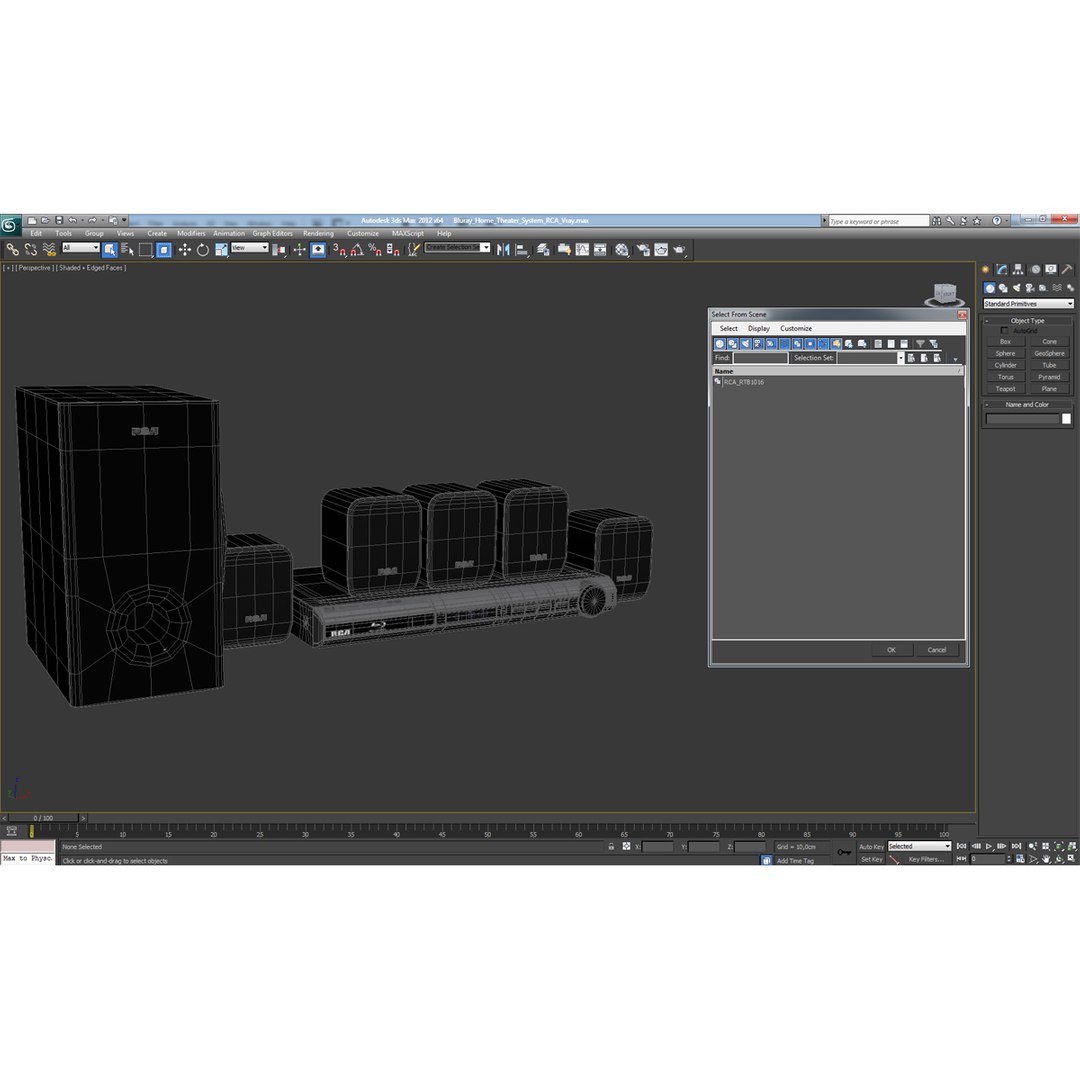This screenshot has width=1080, height=1080.
Task: Click the Mirror tool icon
Action: [503, 249]
